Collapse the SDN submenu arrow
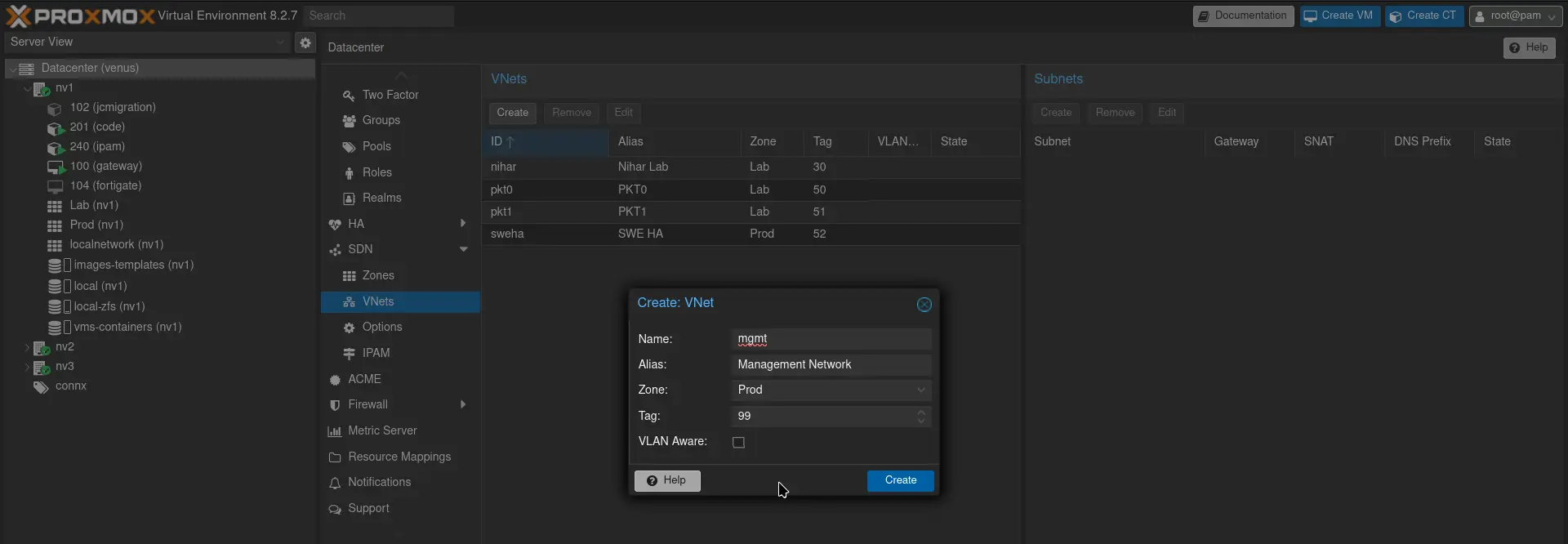1568x544 pixels. [463, 249]
